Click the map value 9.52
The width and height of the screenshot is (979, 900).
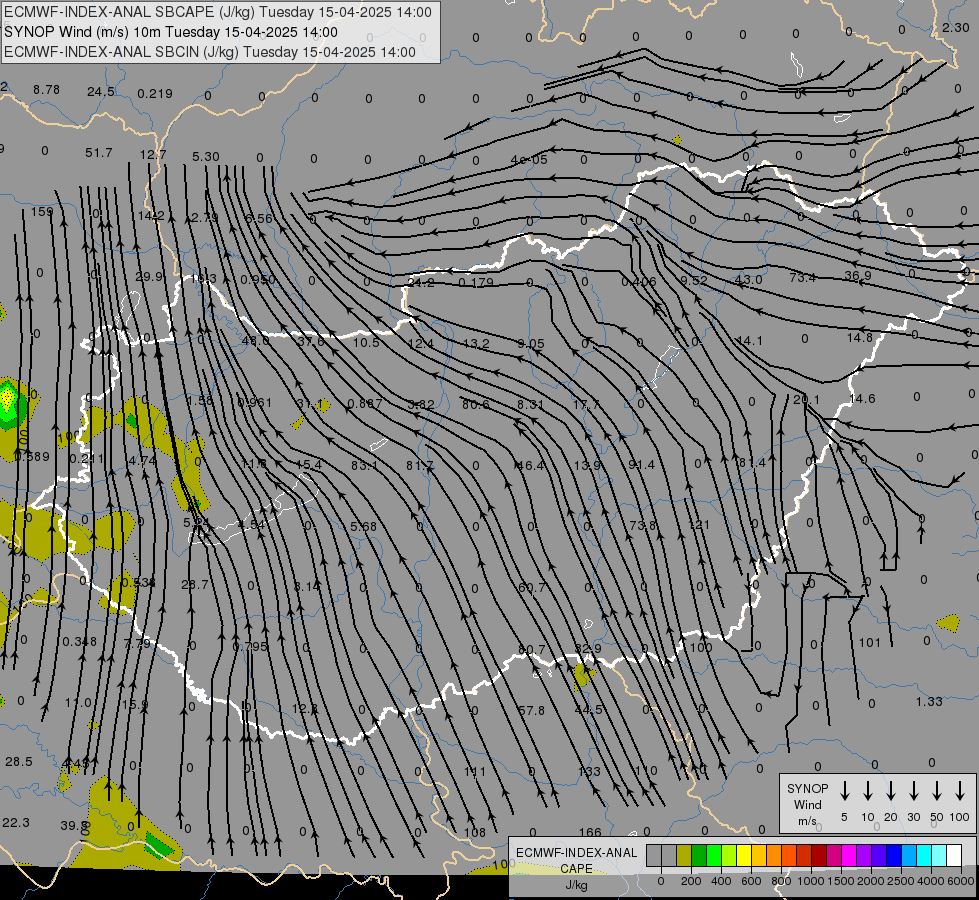pyautogui.click(x=694, y=280)
